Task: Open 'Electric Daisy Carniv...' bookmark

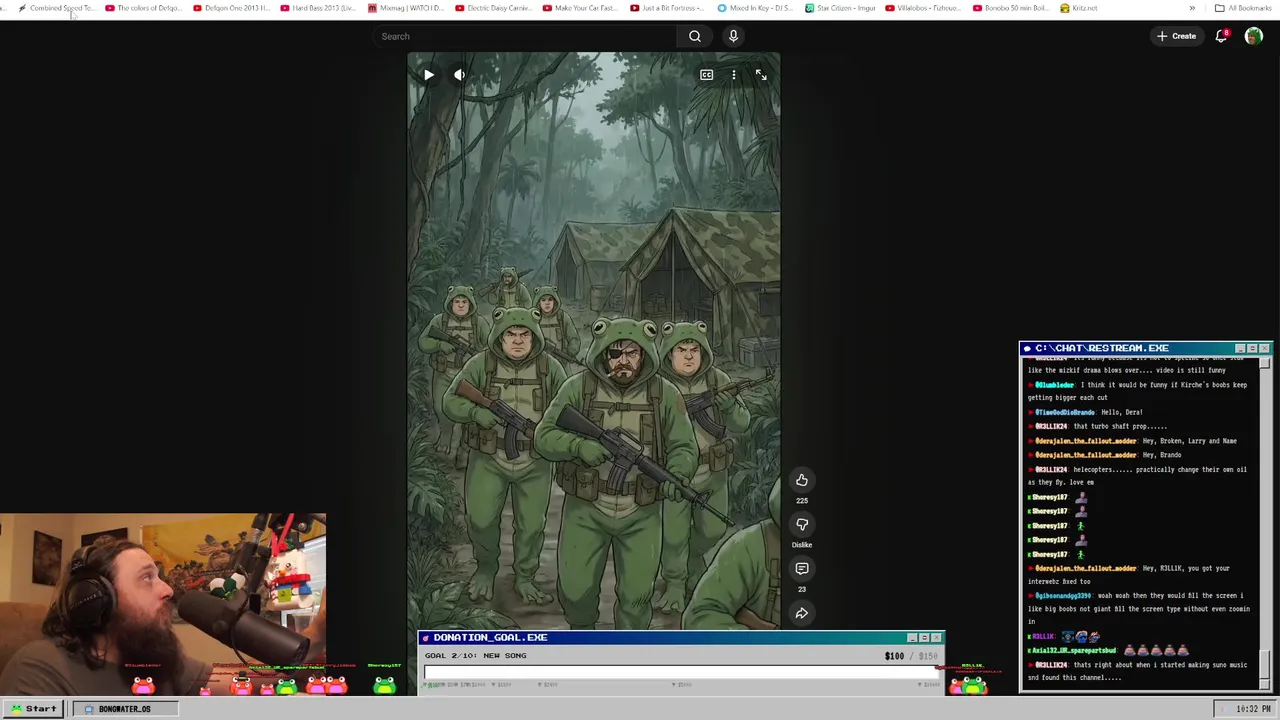Action: (x=494, y=8)
